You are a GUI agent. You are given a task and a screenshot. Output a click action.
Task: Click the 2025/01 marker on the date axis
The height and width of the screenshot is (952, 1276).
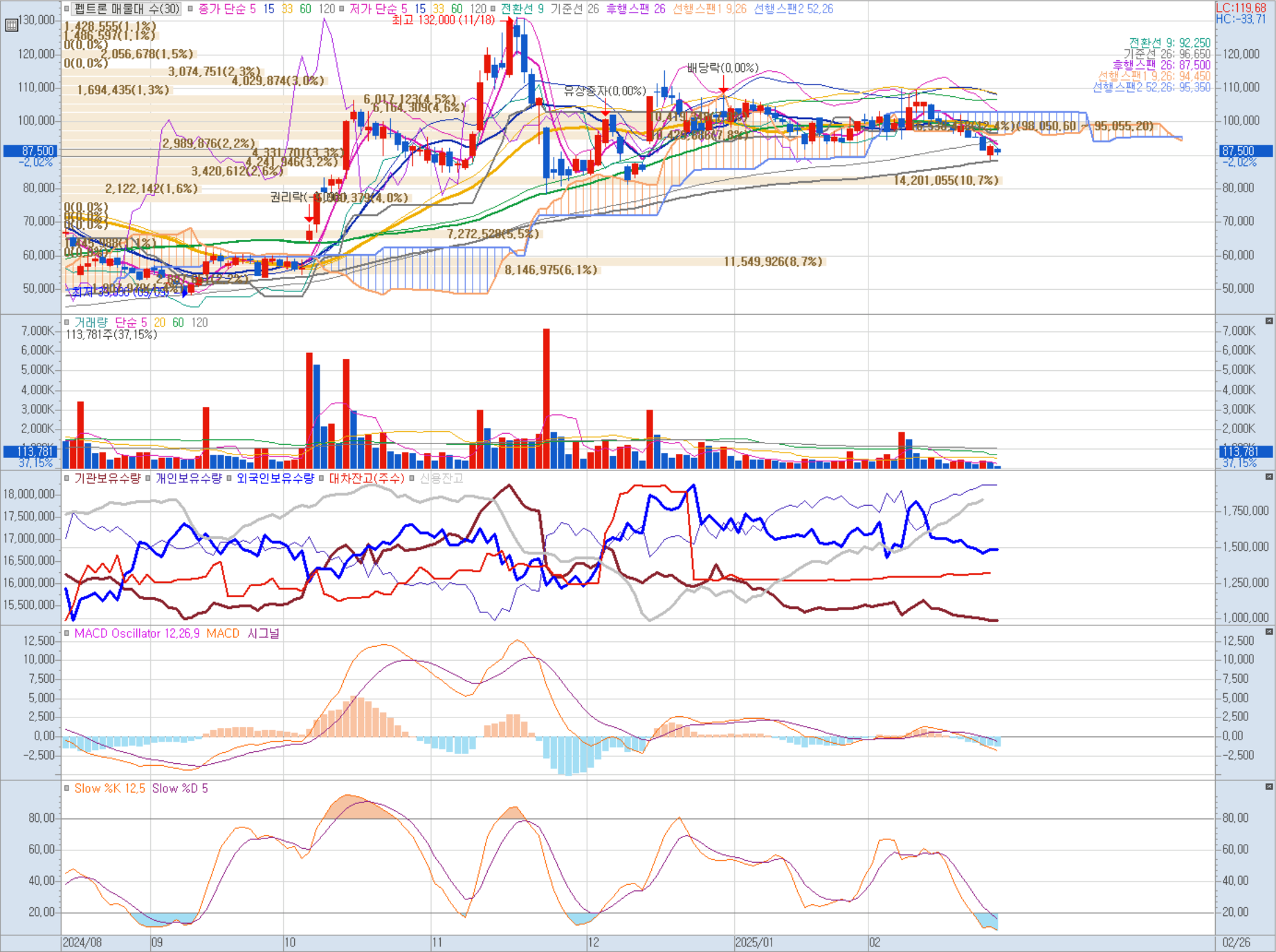coord(754,943)
